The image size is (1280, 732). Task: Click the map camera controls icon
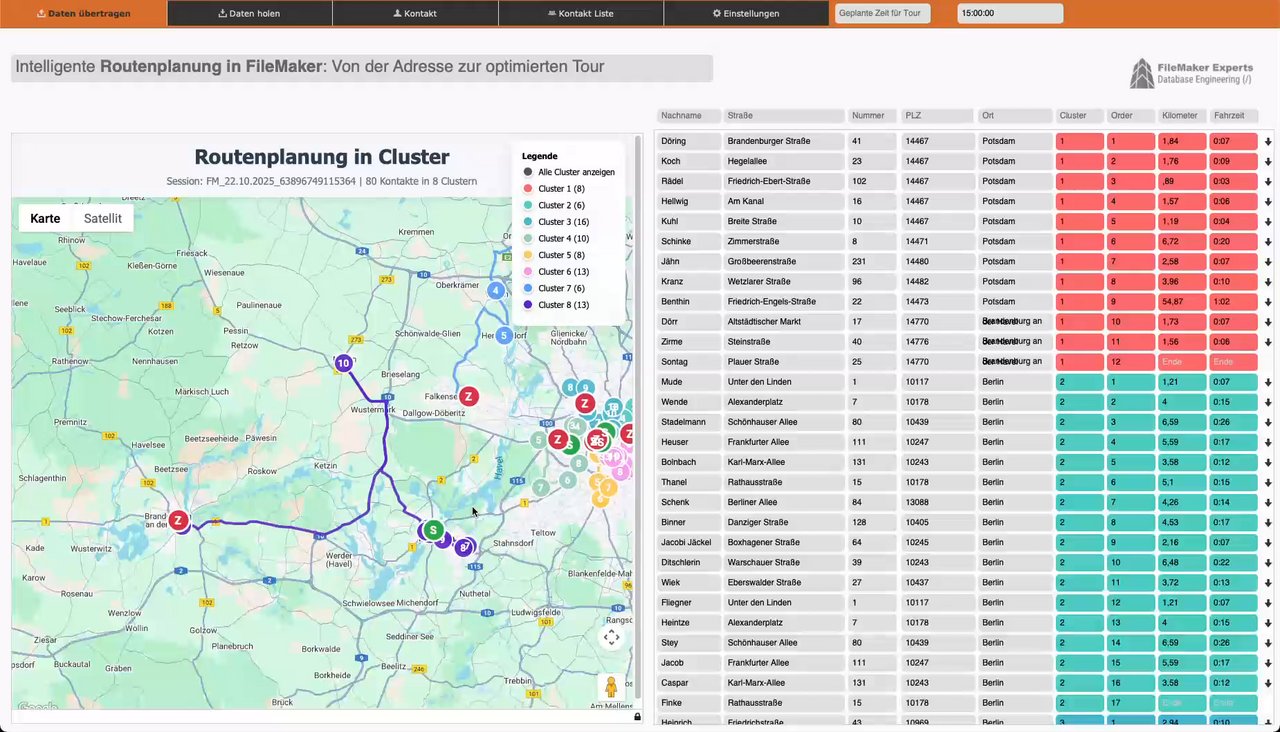point(611,637)
